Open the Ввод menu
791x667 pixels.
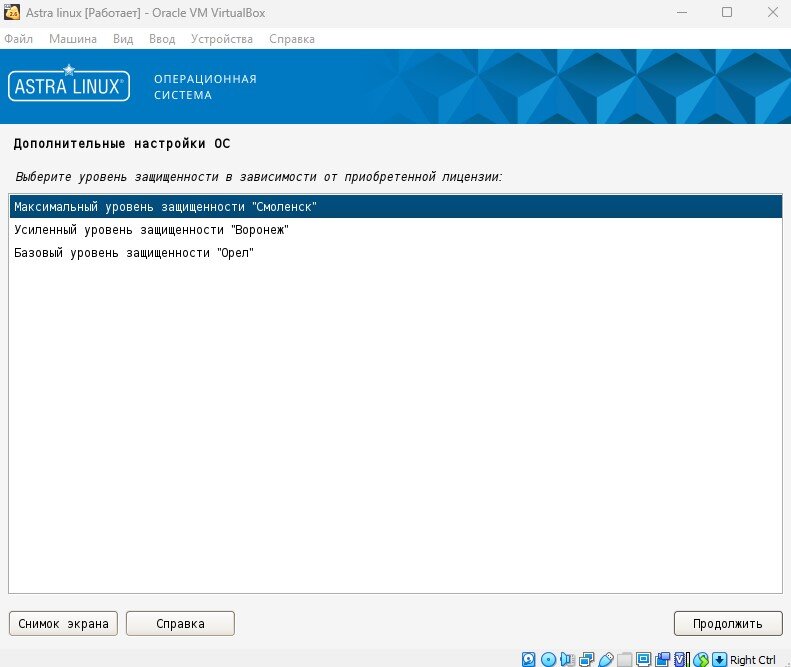pos(162,39)
